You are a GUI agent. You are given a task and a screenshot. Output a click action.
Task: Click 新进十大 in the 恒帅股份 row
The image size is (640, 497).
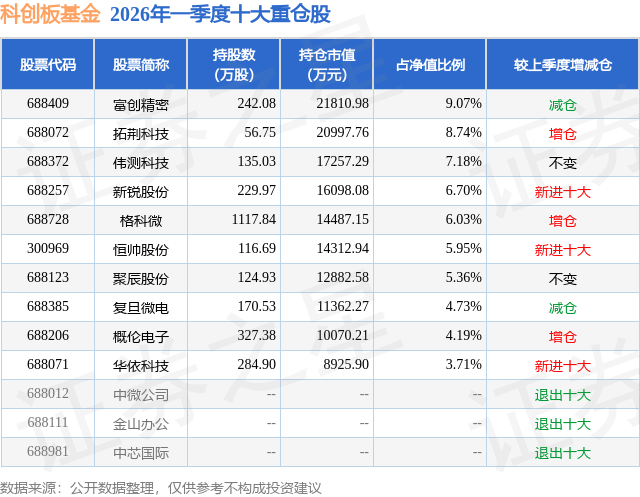coord(563,250)
